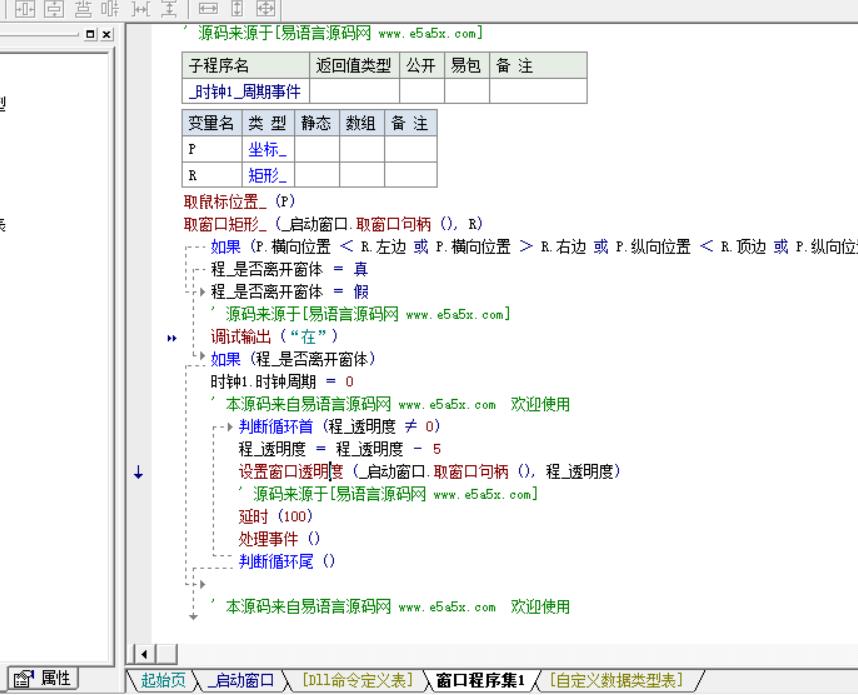Close the left side panel
The width and height of the screenshot is (858, 695).
tap(106, 34)
